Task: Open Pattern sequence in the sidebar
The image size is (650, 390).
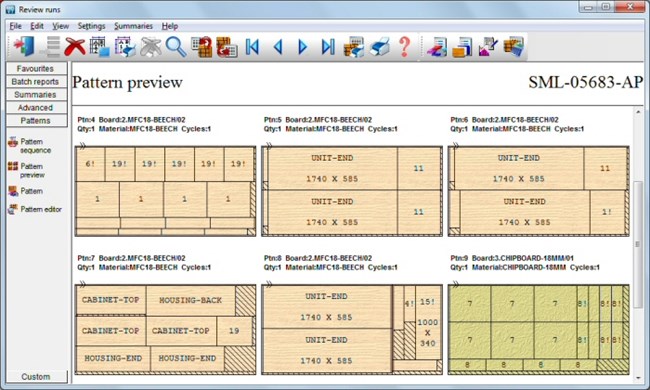Action: click(x=29, y=146)
